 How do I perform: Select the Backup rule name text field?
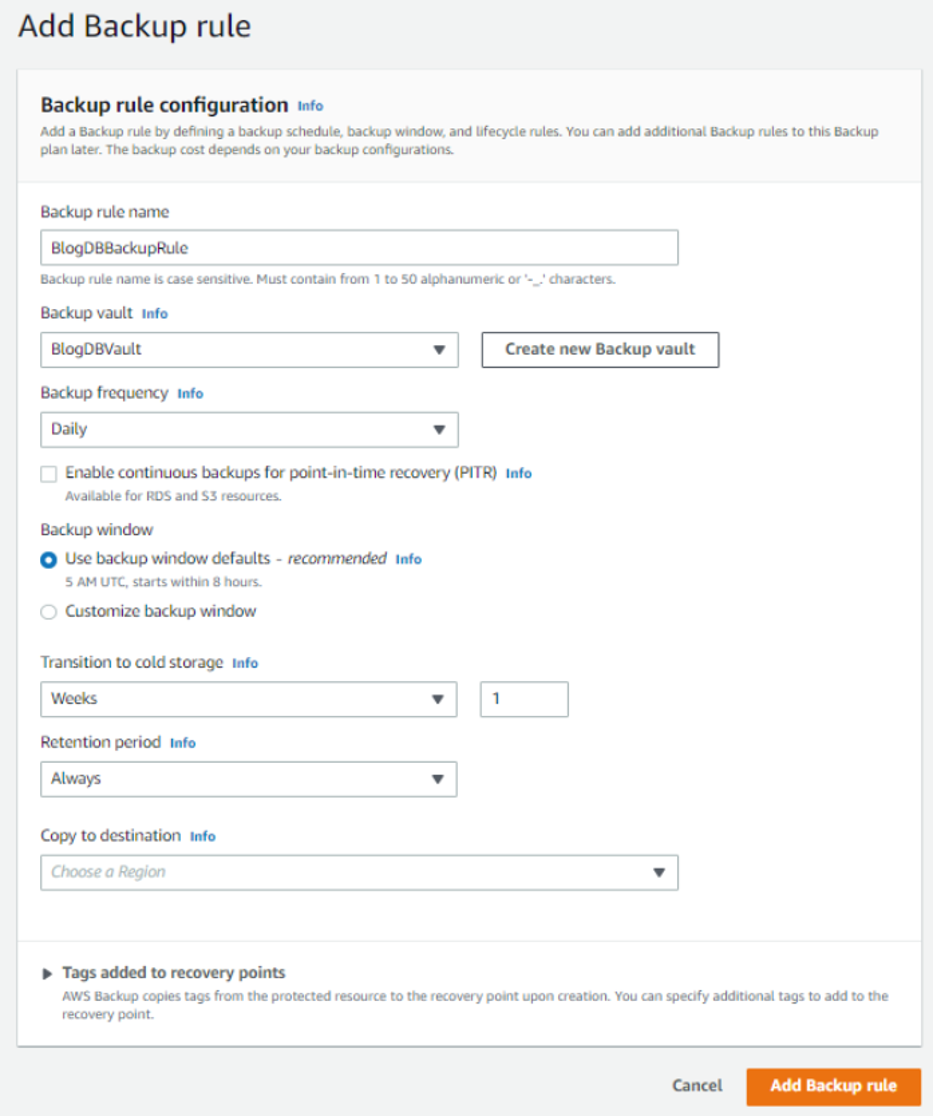(x=359, y=247)
